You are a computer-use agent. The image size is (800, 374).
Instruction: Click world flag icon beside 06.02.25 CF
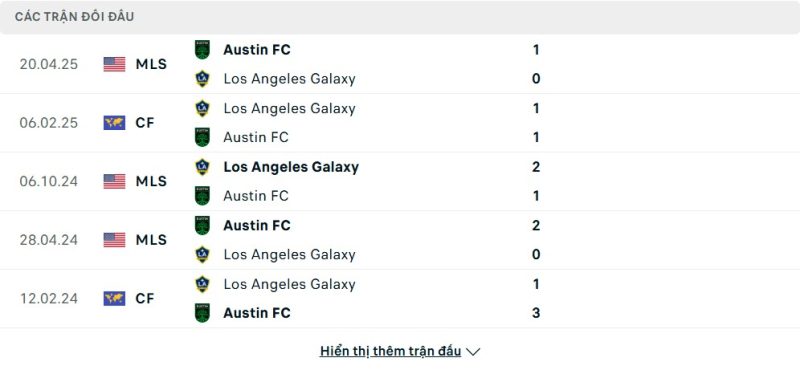(114, 123)
